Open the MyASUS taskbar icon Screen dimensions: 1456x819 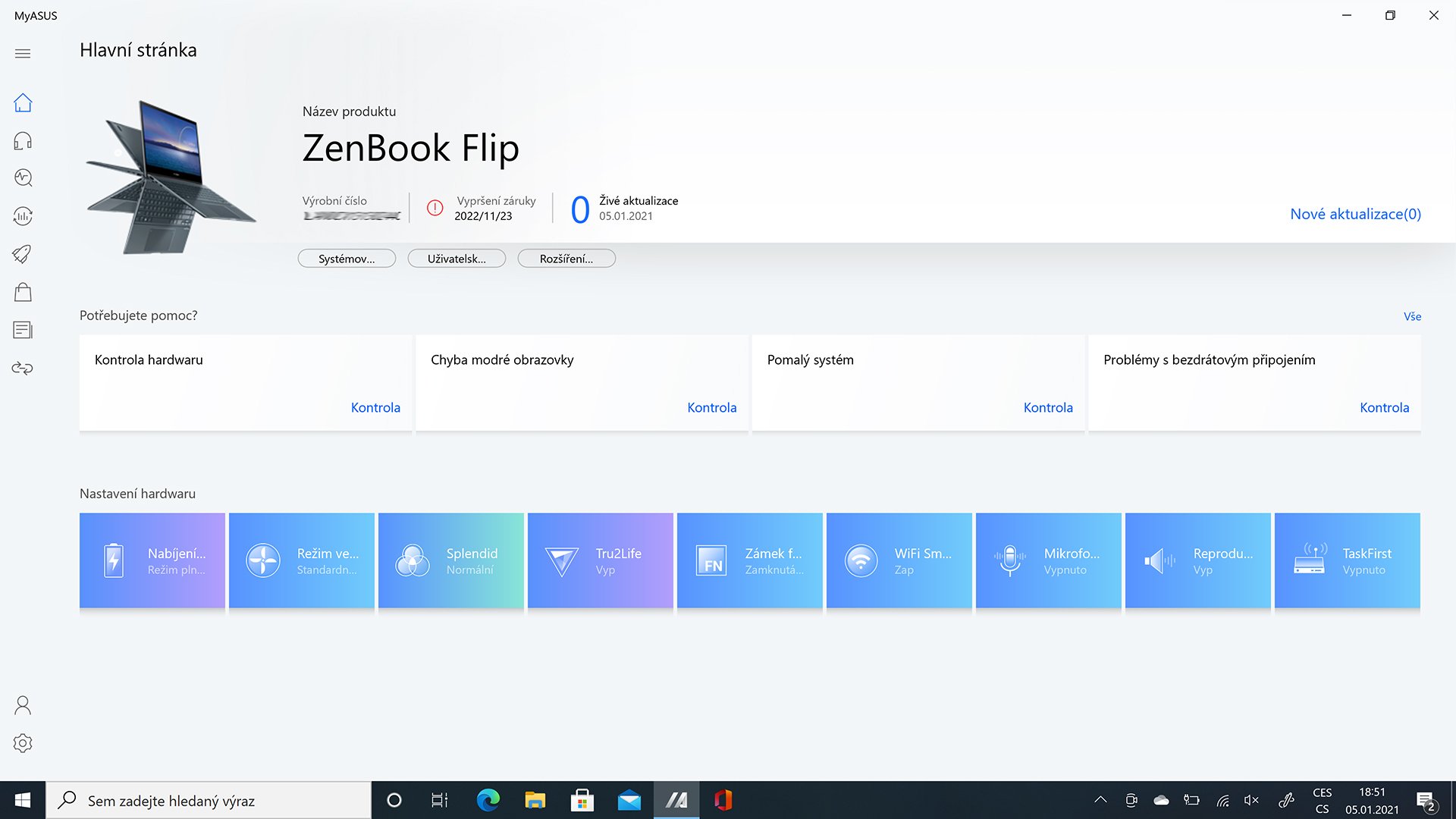pos(676,800)
